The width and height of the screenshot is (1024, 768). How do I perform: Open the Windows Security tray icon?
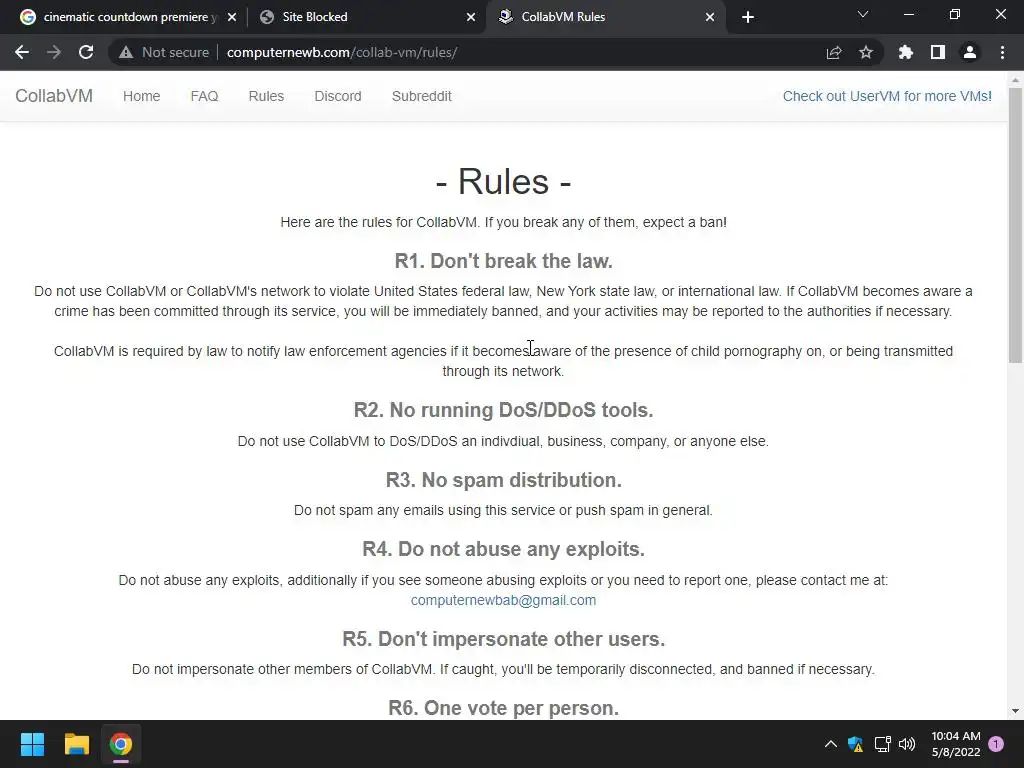coord(856,744)
